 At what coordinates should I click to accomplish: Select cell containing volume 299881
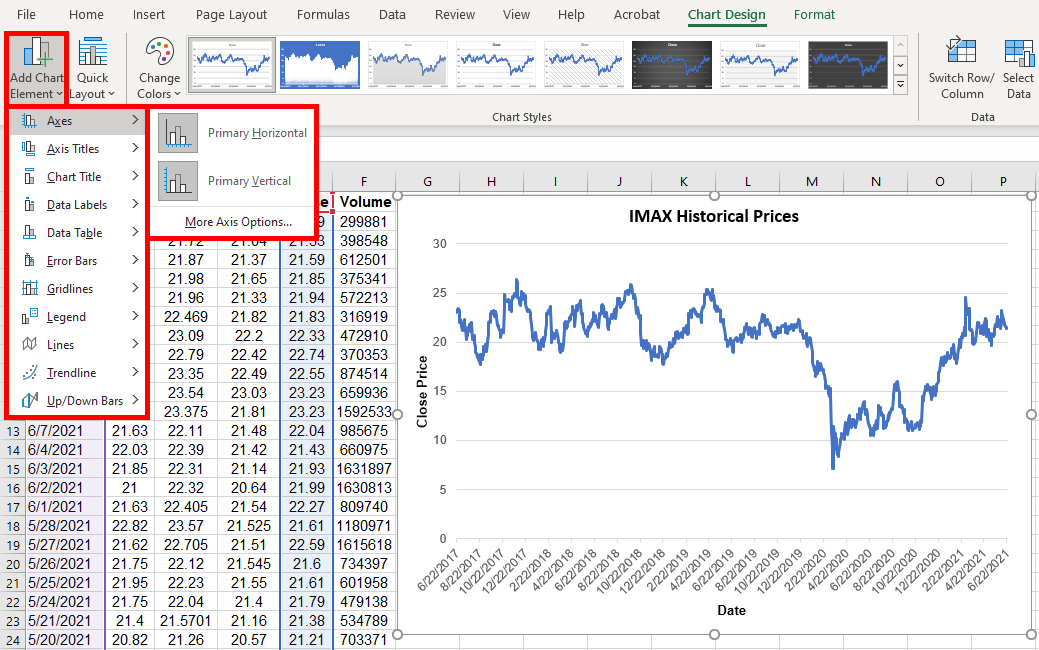point(364,222)
